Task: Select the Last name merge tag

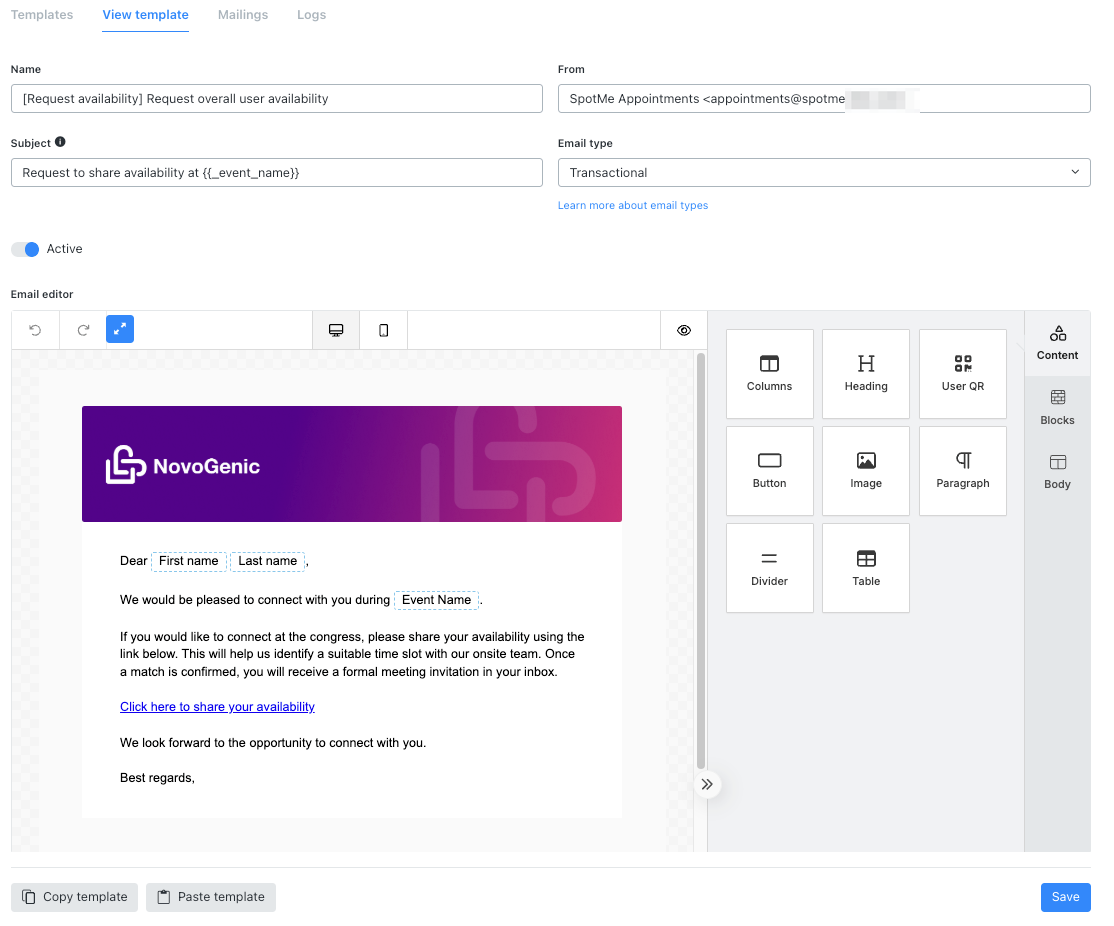Action: (x=268, y=561)
